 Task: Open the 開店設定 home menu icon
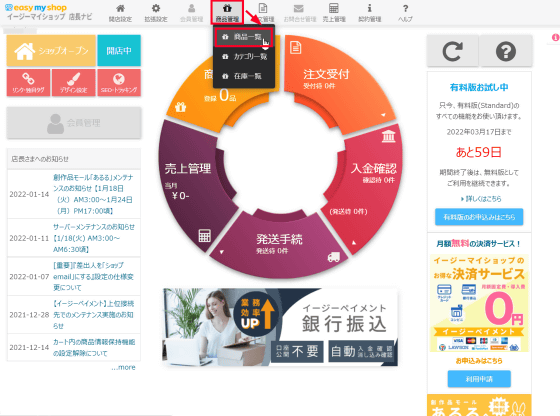click(x=120, y=13)
